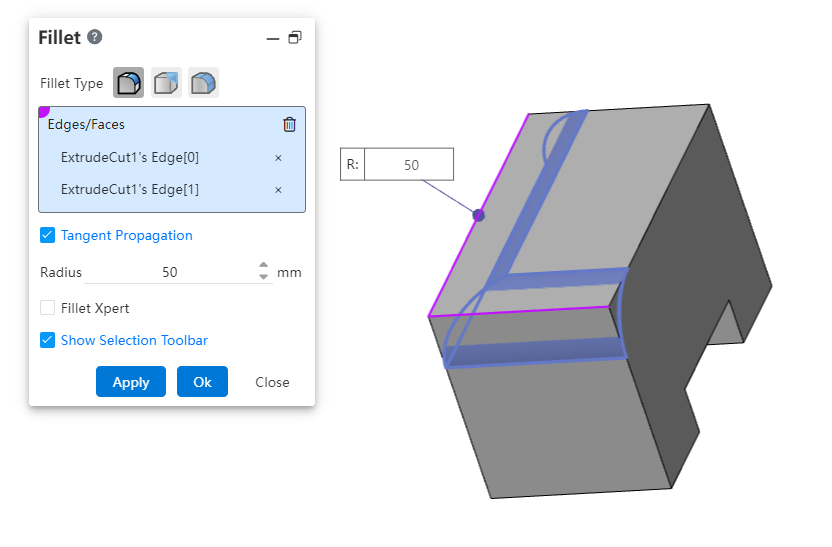The image size is (832, 547).
Task: Minimize the Fillet dialog
Action: pyautogui.click(x=273, y=38)
